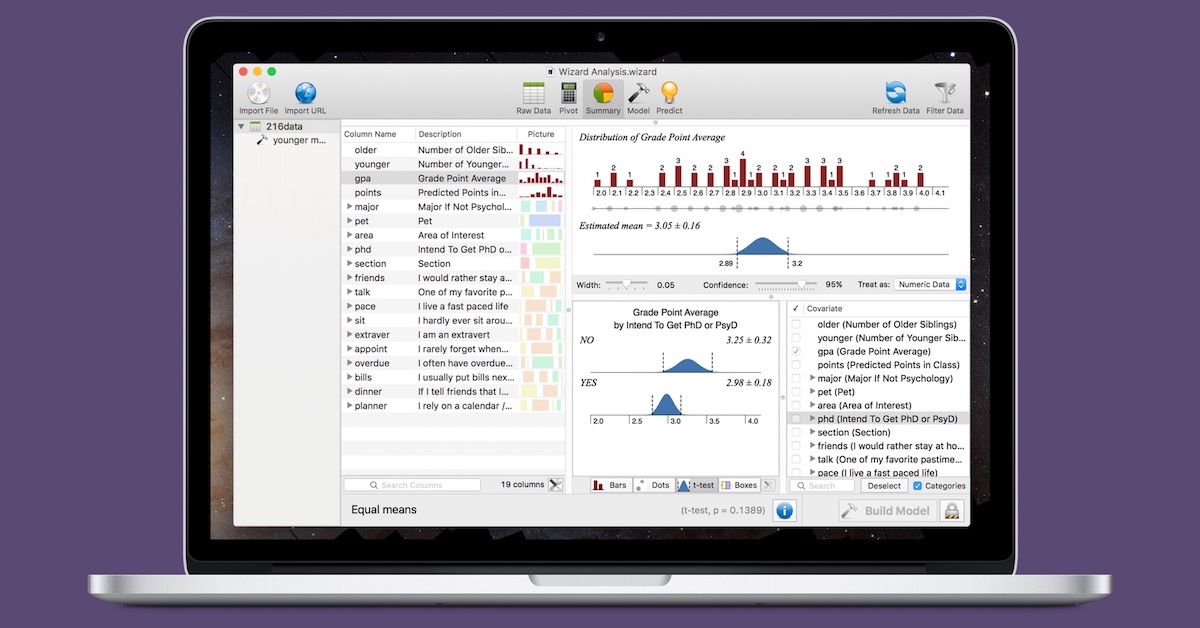Click the Search Columns field
The height and width of the screenshot is (628, 1200).
413,485
